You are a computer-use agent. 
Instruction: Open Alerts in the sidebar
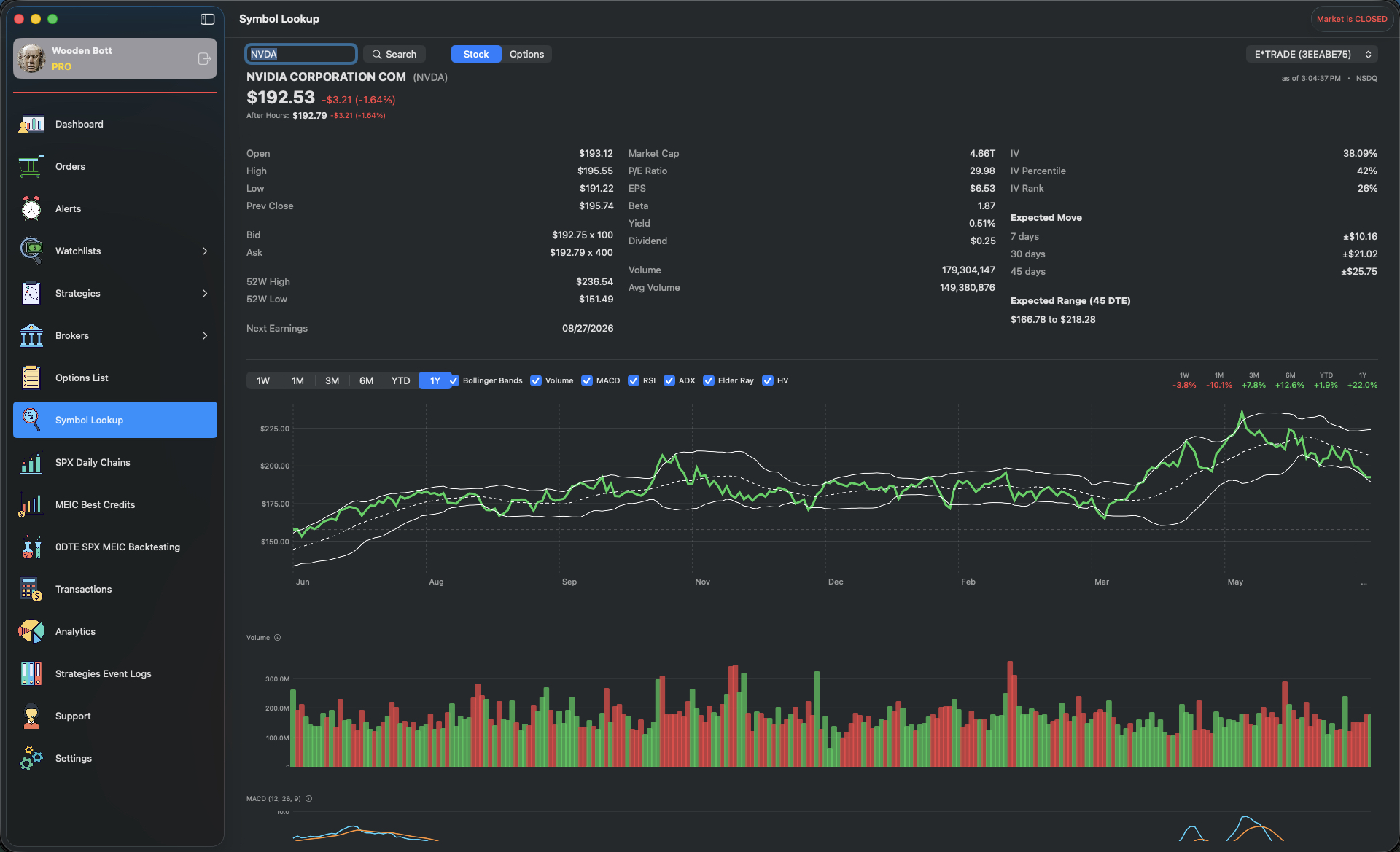115,208
